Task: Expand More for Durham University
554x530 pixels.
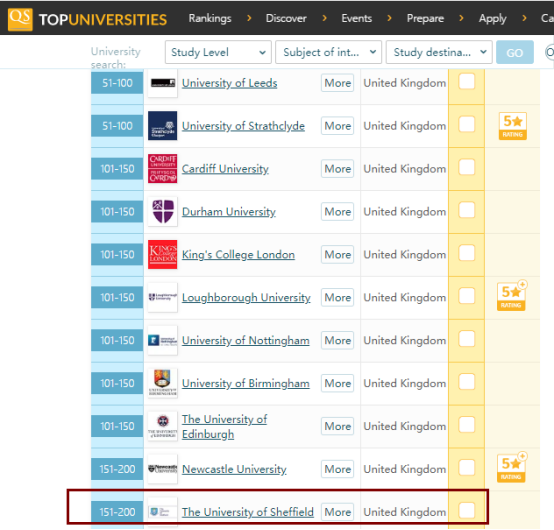Action: (x=337, y=211)
